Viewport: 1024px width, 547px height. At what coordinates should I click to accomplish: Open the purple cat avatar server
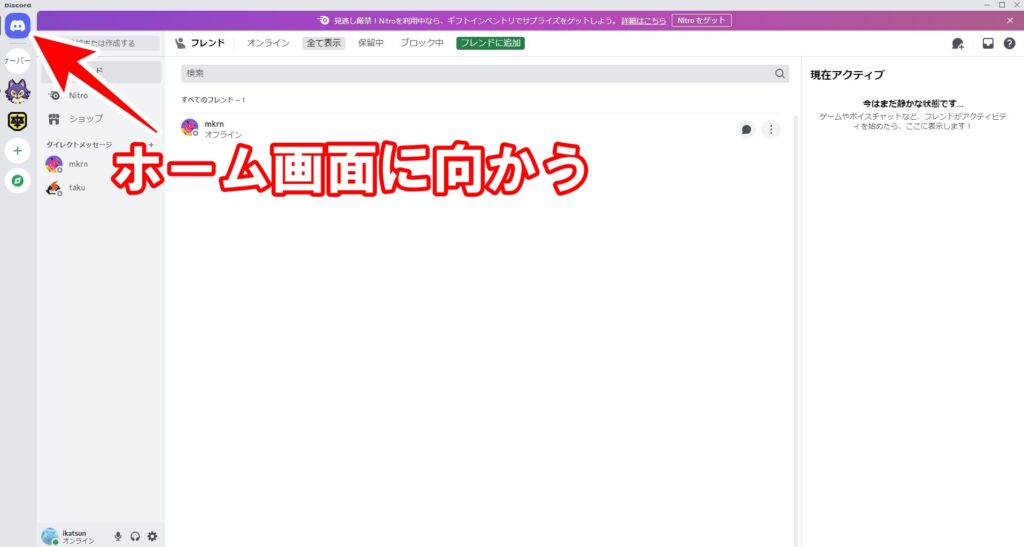pyautogui.click(x=18, y=91)
